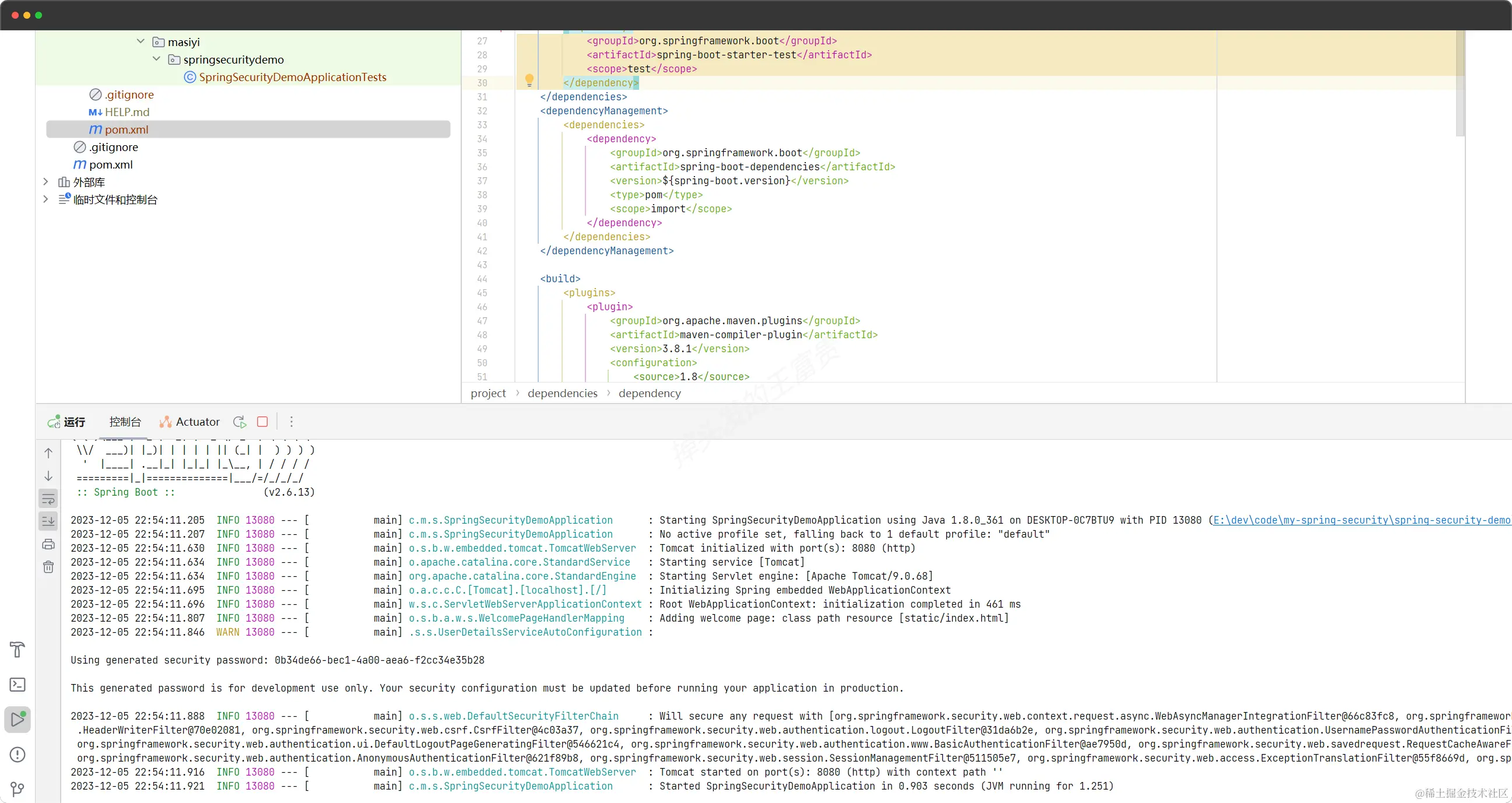This screenshot has width=1512, height=803.
Task: Click the Maven icon of selected pom.xml
Action: click(x=95, y=129)
